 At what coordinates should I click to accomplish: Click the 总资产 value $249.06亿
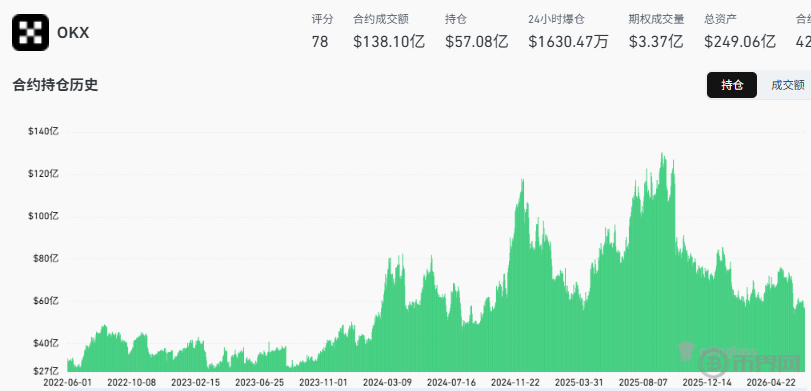click(x=740, y=41)
